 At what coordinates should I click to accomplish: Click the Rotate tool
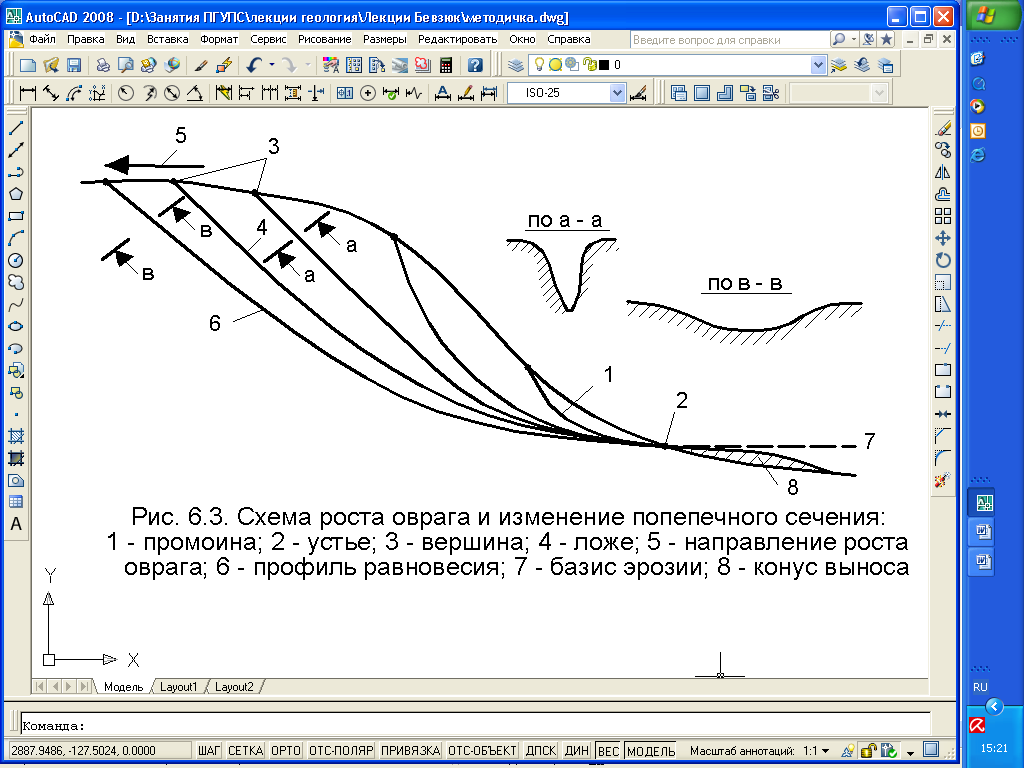click(x=942, y=261)
